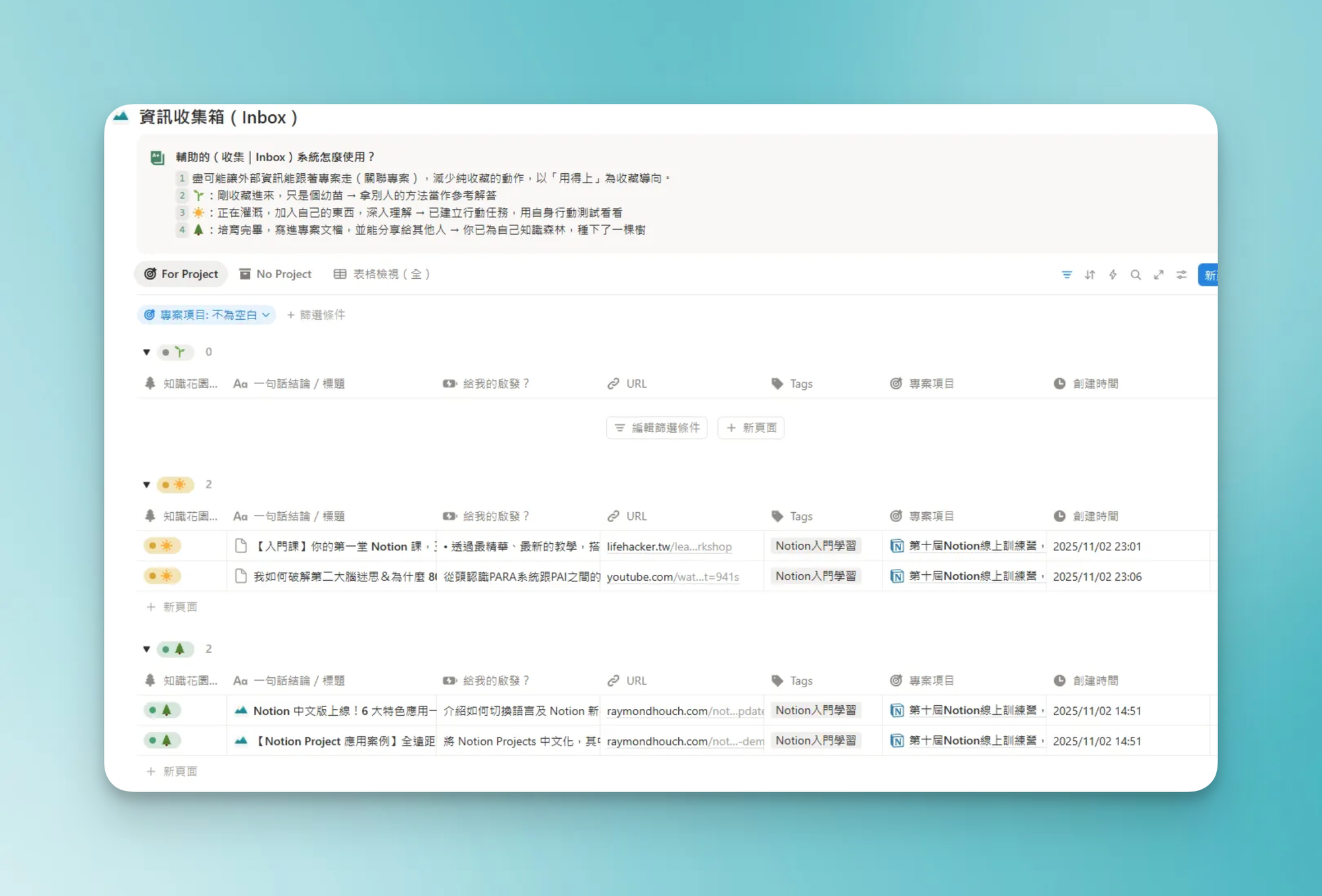Collapse the tree status group

[x=147, y=650]
